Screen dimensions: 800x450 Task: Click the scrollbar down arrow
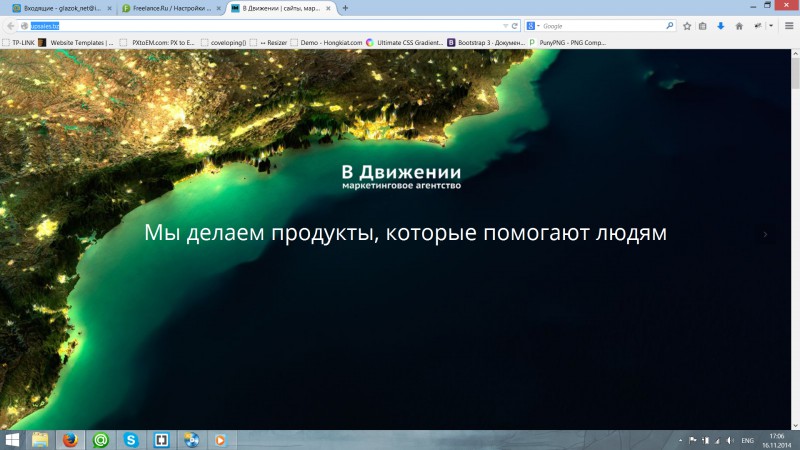point(795,426)
